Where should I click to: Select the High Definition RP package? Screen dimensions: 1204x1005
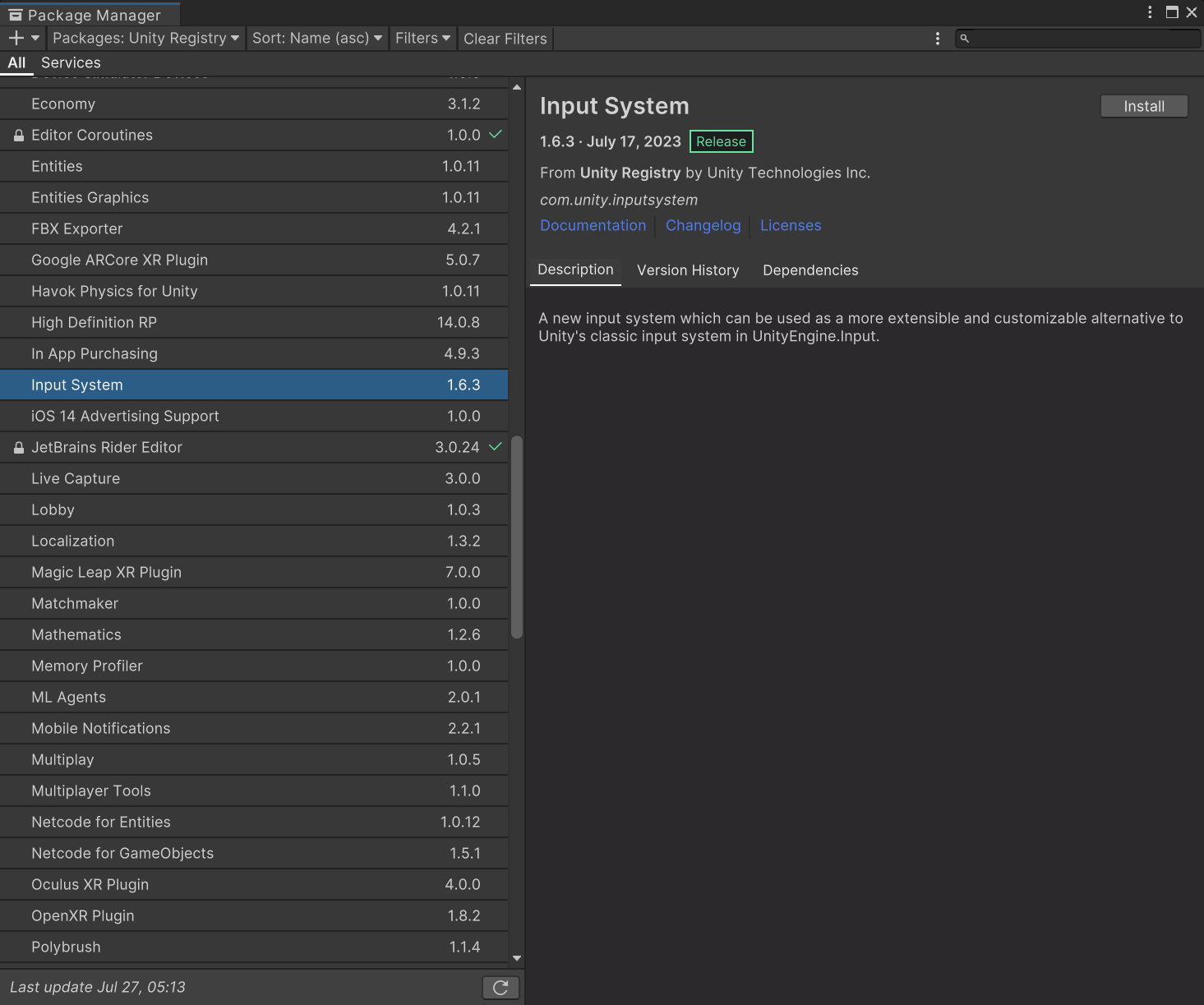pyautogui.click(x=254, y=323)
